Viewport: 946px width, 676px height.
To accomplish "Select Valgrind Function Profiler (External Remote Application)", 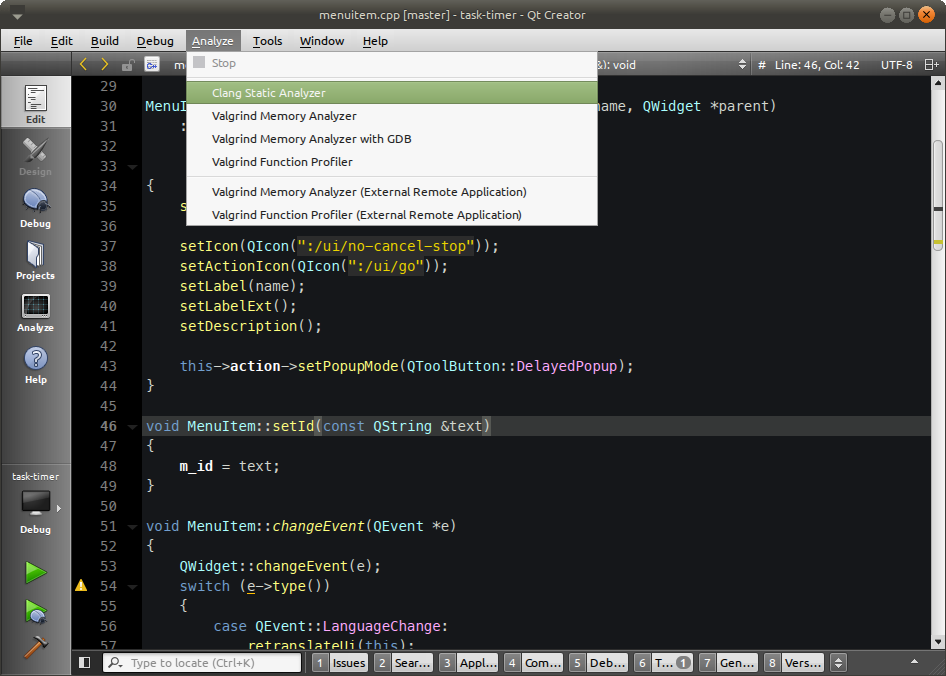I will 392,215.
